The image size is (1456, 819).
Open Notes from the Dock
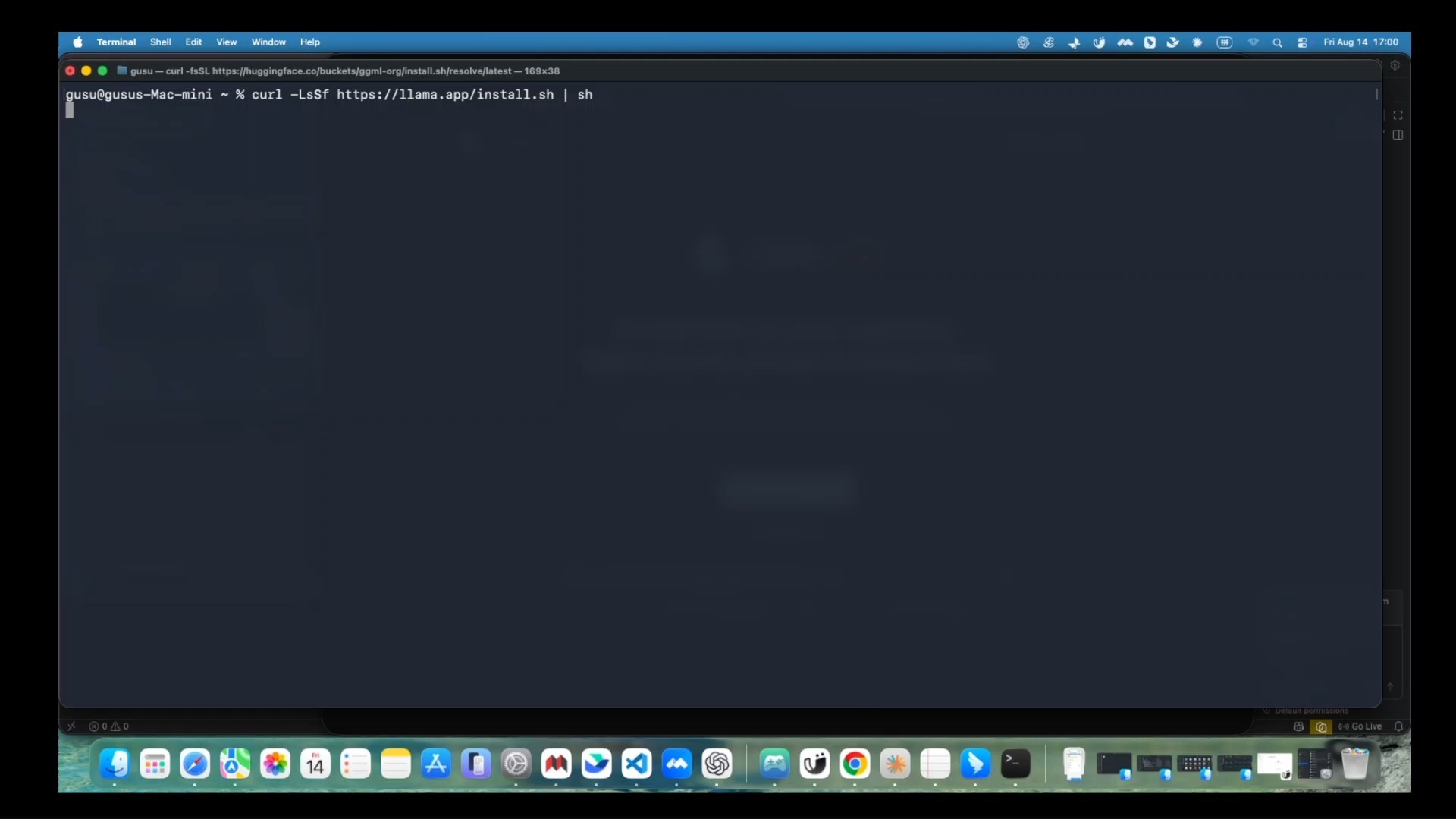pos(396,764)
